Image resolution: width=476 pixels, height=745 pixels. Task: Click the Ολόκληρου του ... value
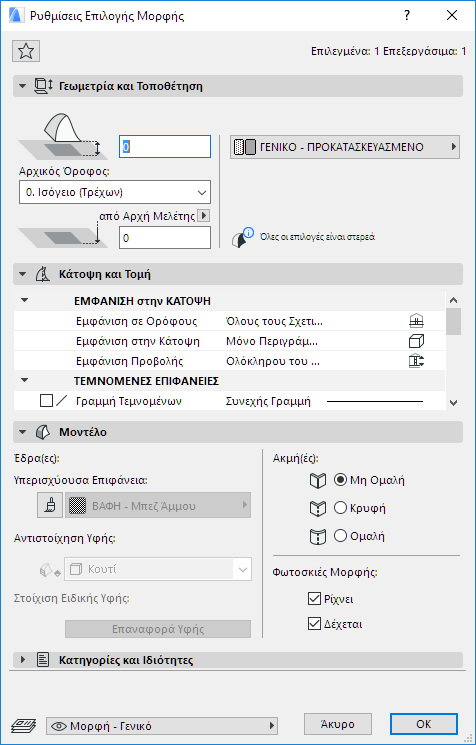(273, 361)
